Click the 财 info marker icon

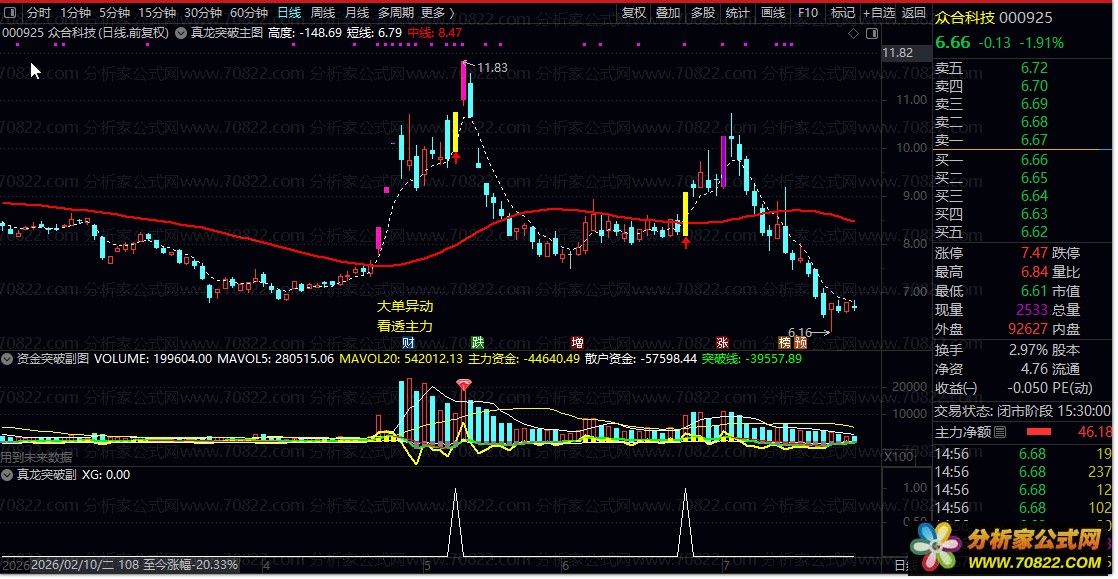(409, 342)
